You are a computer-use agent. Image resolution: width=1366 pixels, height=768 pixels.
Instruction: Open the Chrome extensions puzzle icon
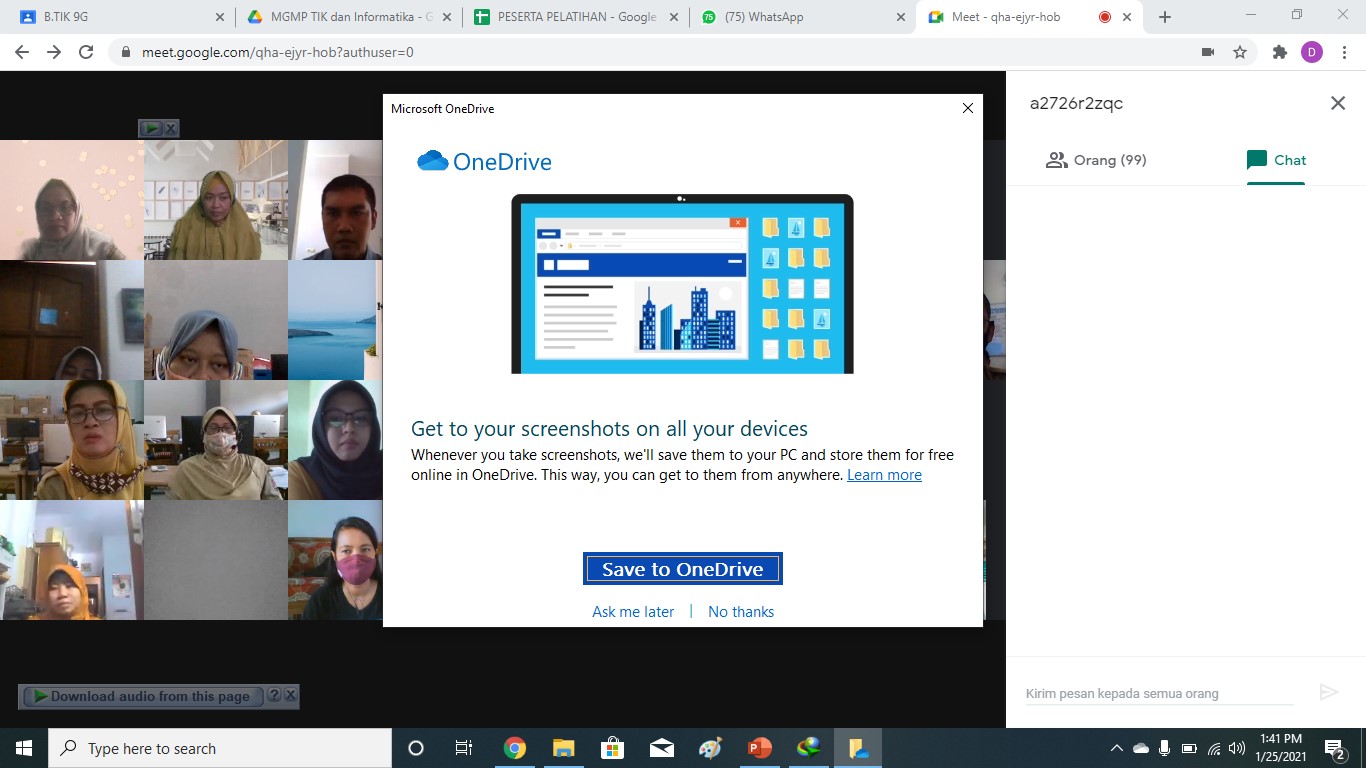point(1279,52)
